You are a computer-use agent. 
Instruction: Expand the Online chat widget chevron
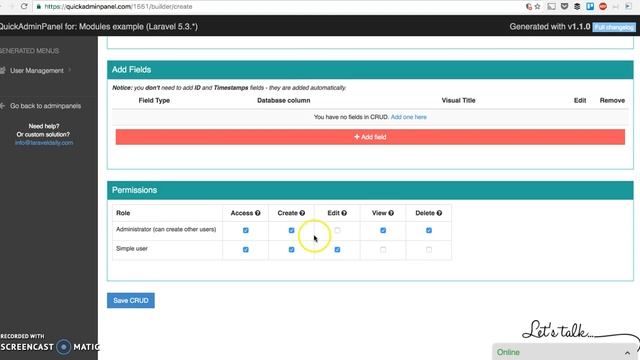pos(627,353)
